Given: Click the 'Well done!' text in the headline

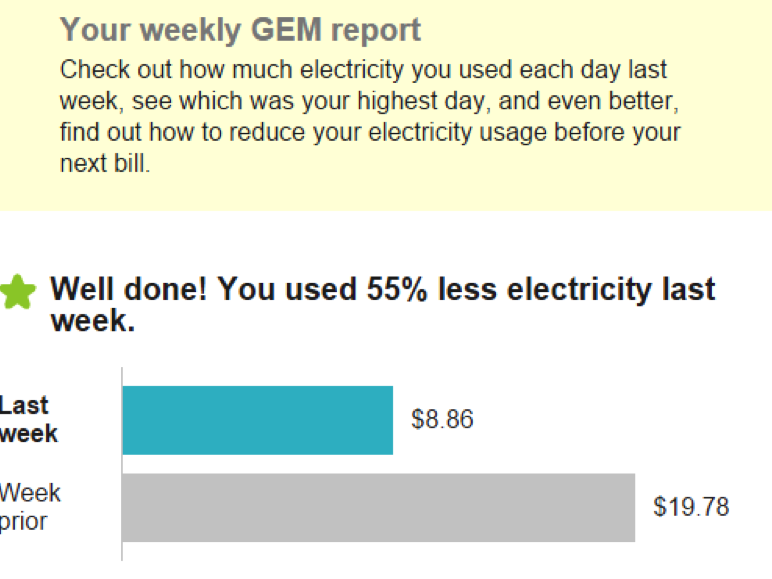Looking at the screenshot, I should pyautogui.click(x=129, y=289).
